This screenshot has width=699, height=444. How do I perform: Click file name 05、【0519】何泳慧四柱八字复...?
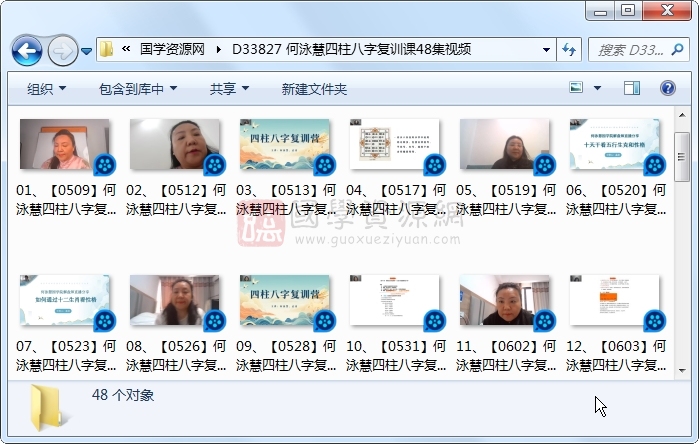pos(506,199)
